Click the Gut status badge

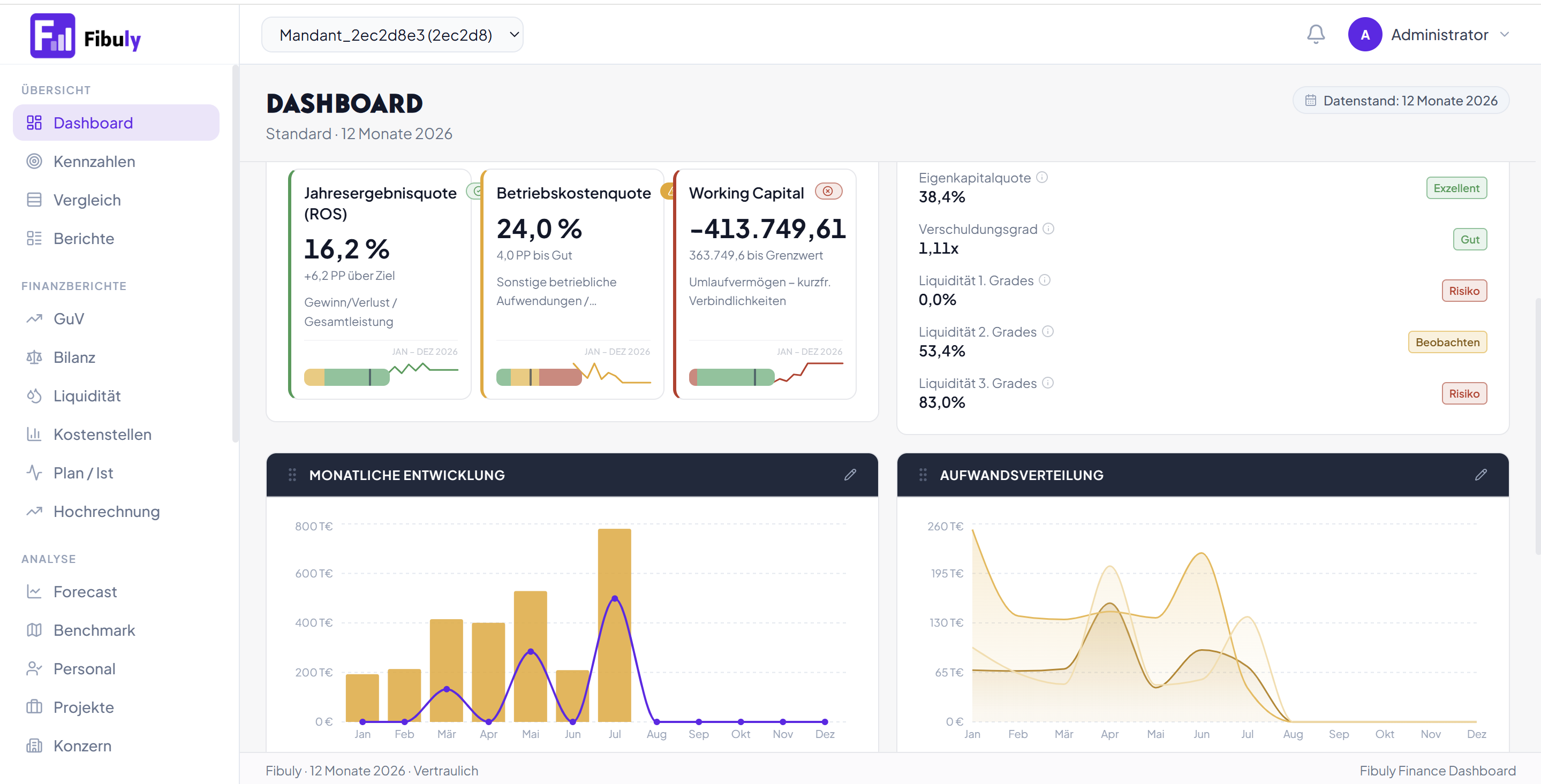coord(1470,240)
